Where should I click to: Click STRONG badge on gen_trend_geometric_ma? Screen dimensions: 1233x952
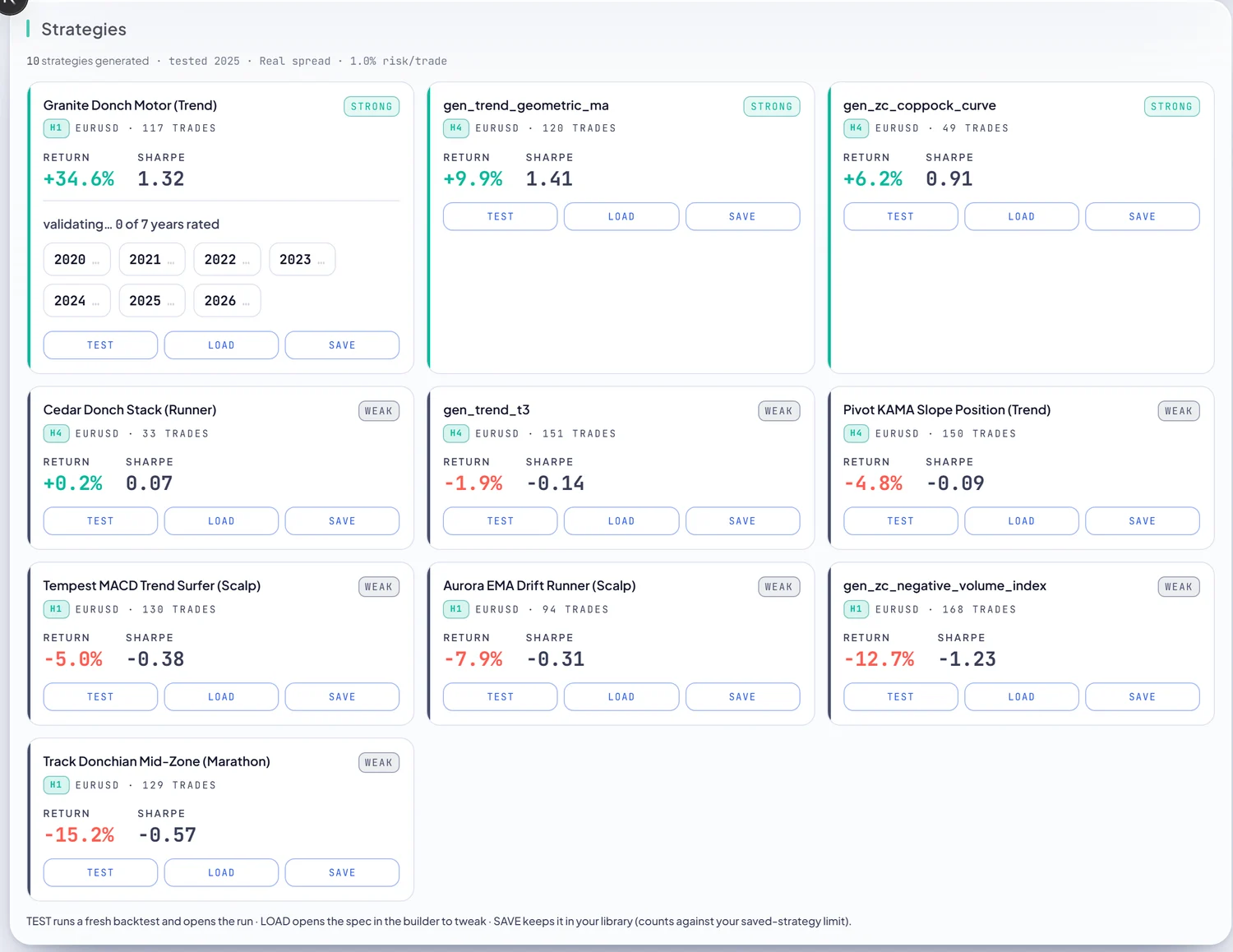[x=772, y=106]
